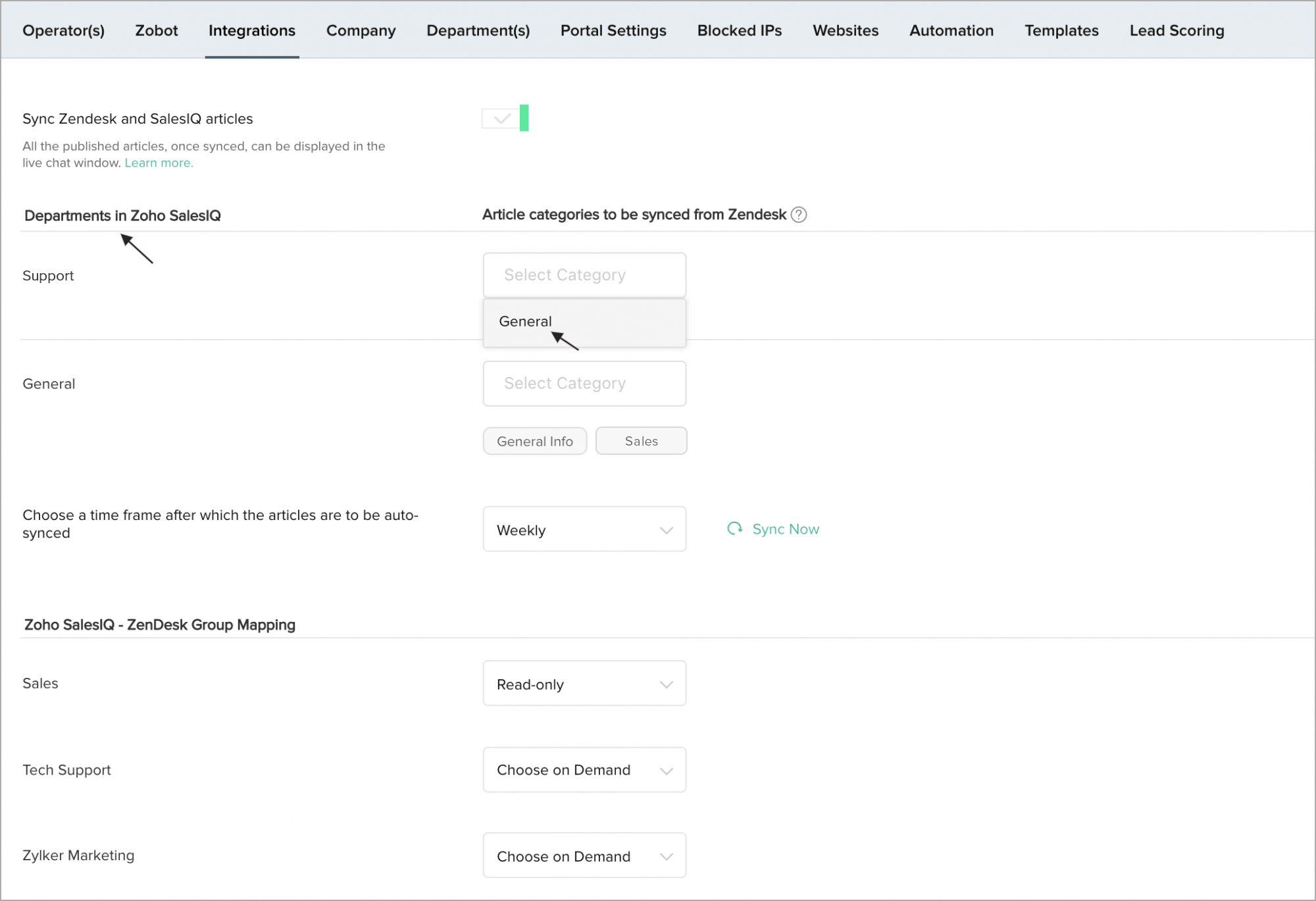Click the General Info category tag
Viewport: 1316px width, 901px height.
(535, 441)
